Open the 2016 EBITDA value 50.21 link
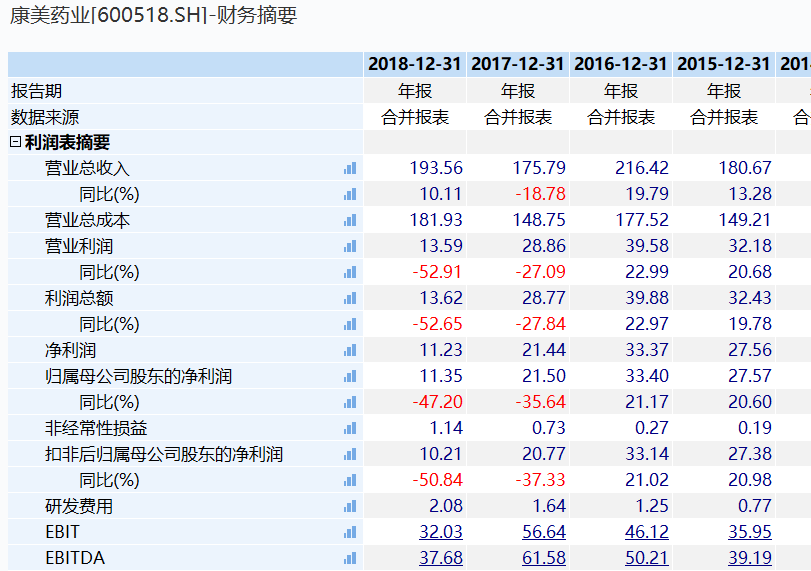 [647, 558]
